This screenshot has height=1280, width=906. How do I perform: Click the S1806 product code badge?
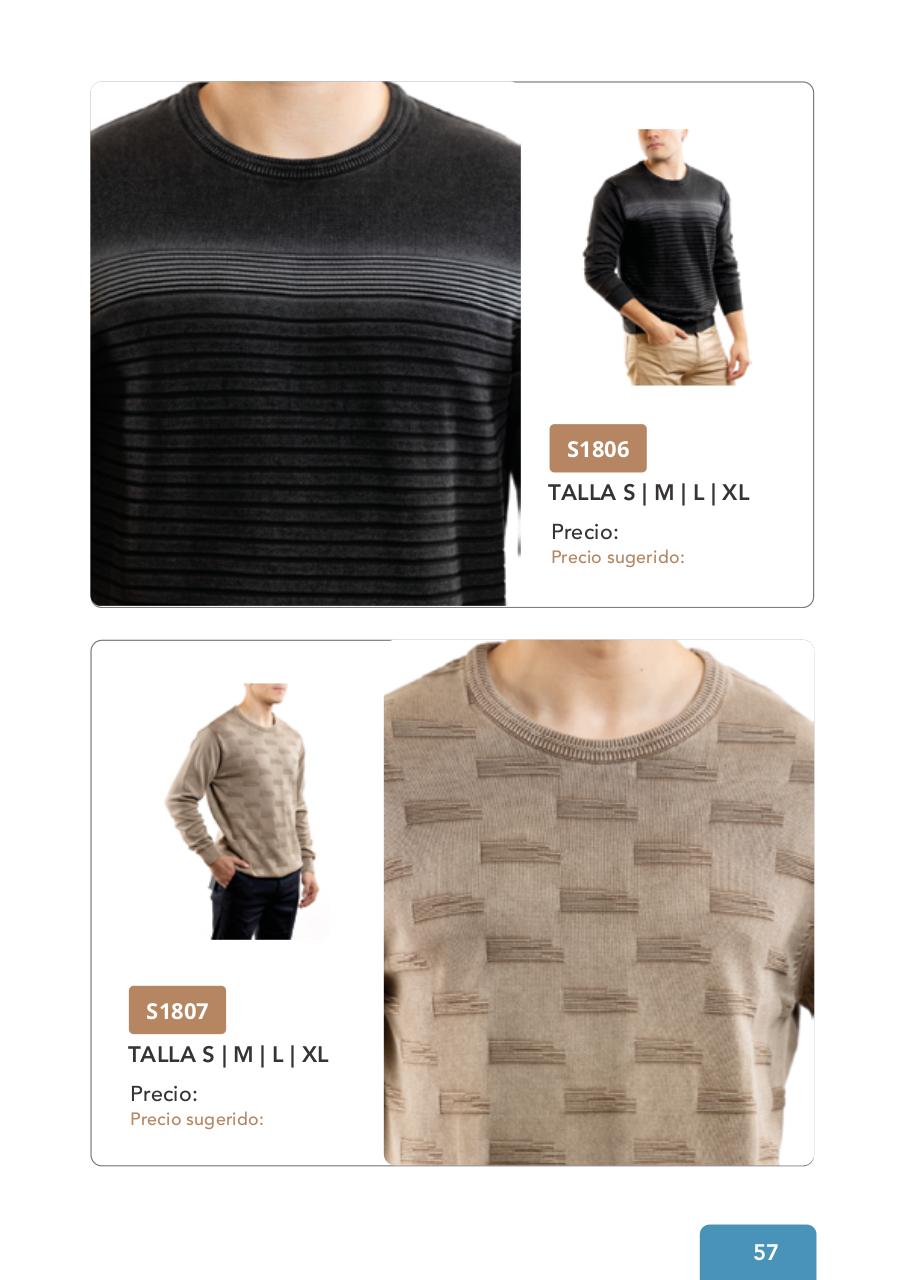(x=598, y=448)
